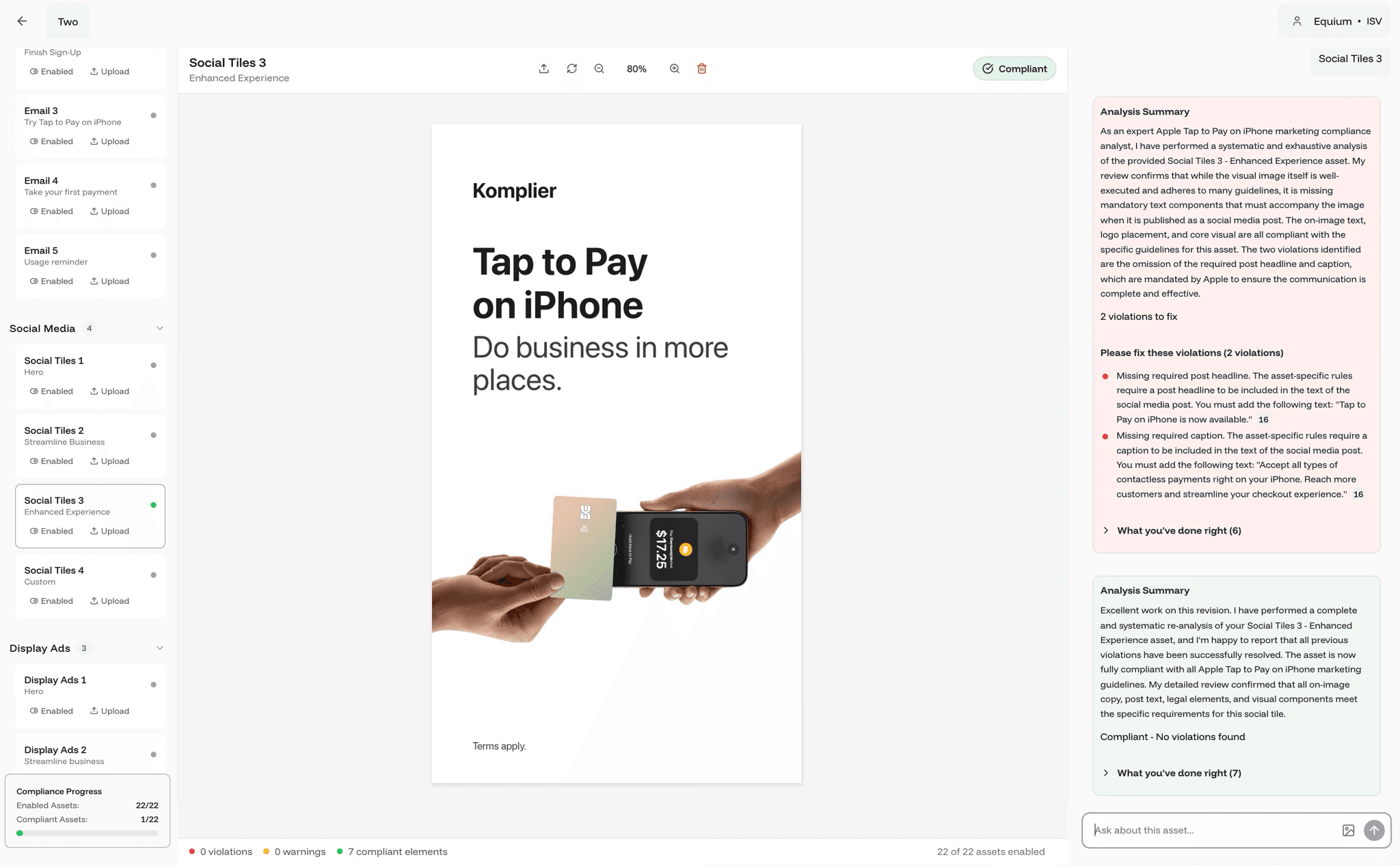The image size is (1400, 865).
Task: Zoom out the asset preview
Action: pyautogui.click(x=599, y=68)
